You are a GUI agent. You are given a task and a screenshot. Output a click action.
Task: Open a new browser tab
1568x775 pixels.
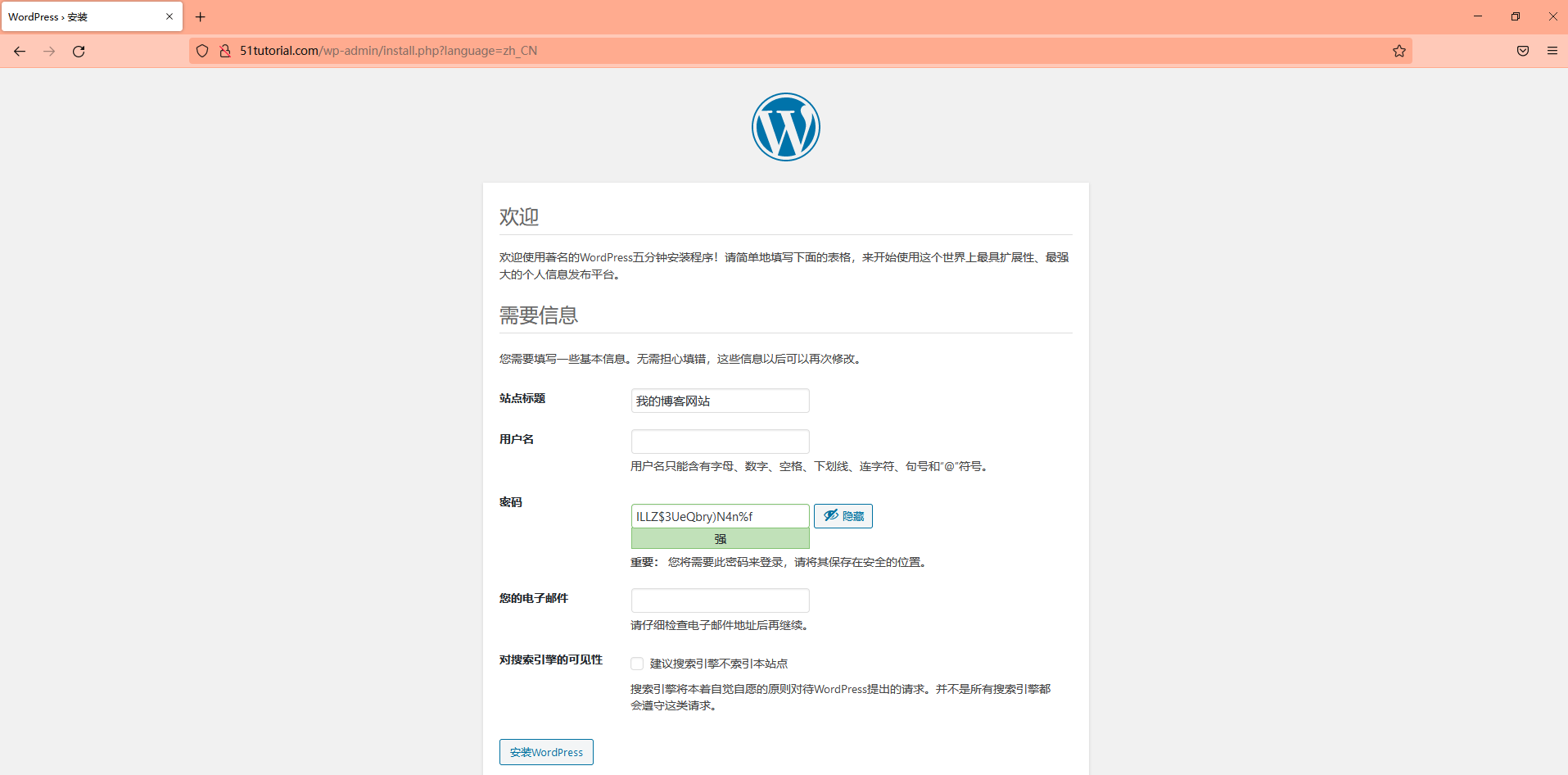point(200,16)
